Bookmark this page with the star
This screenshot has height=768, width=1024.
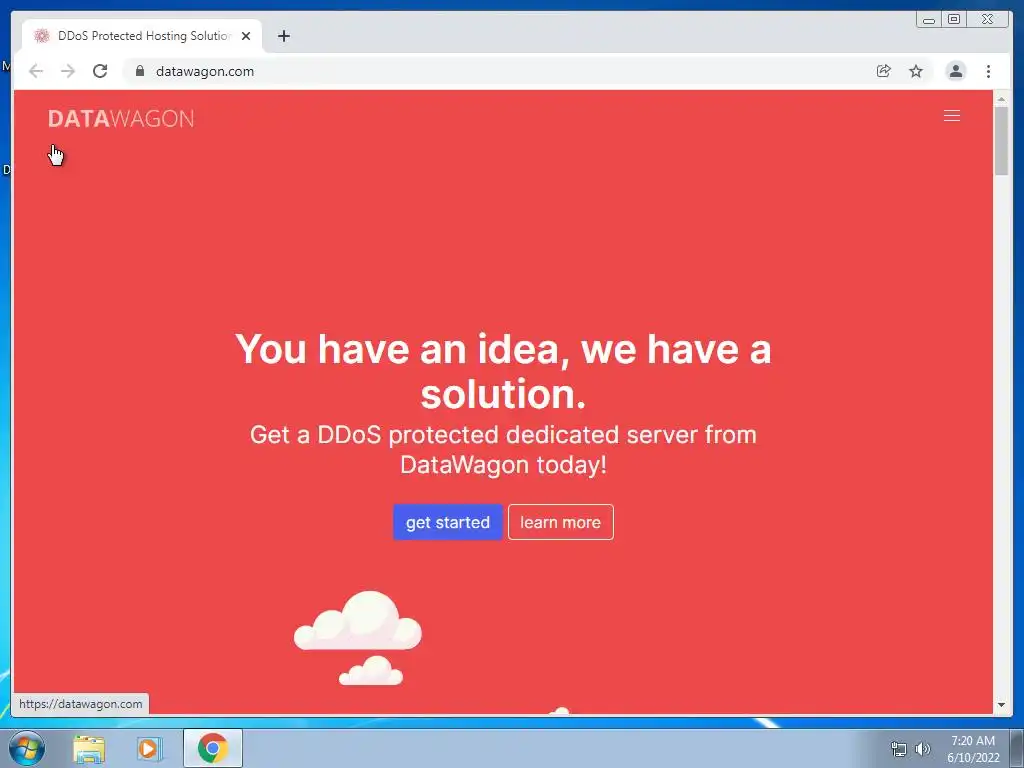click(x=916, y=71)
